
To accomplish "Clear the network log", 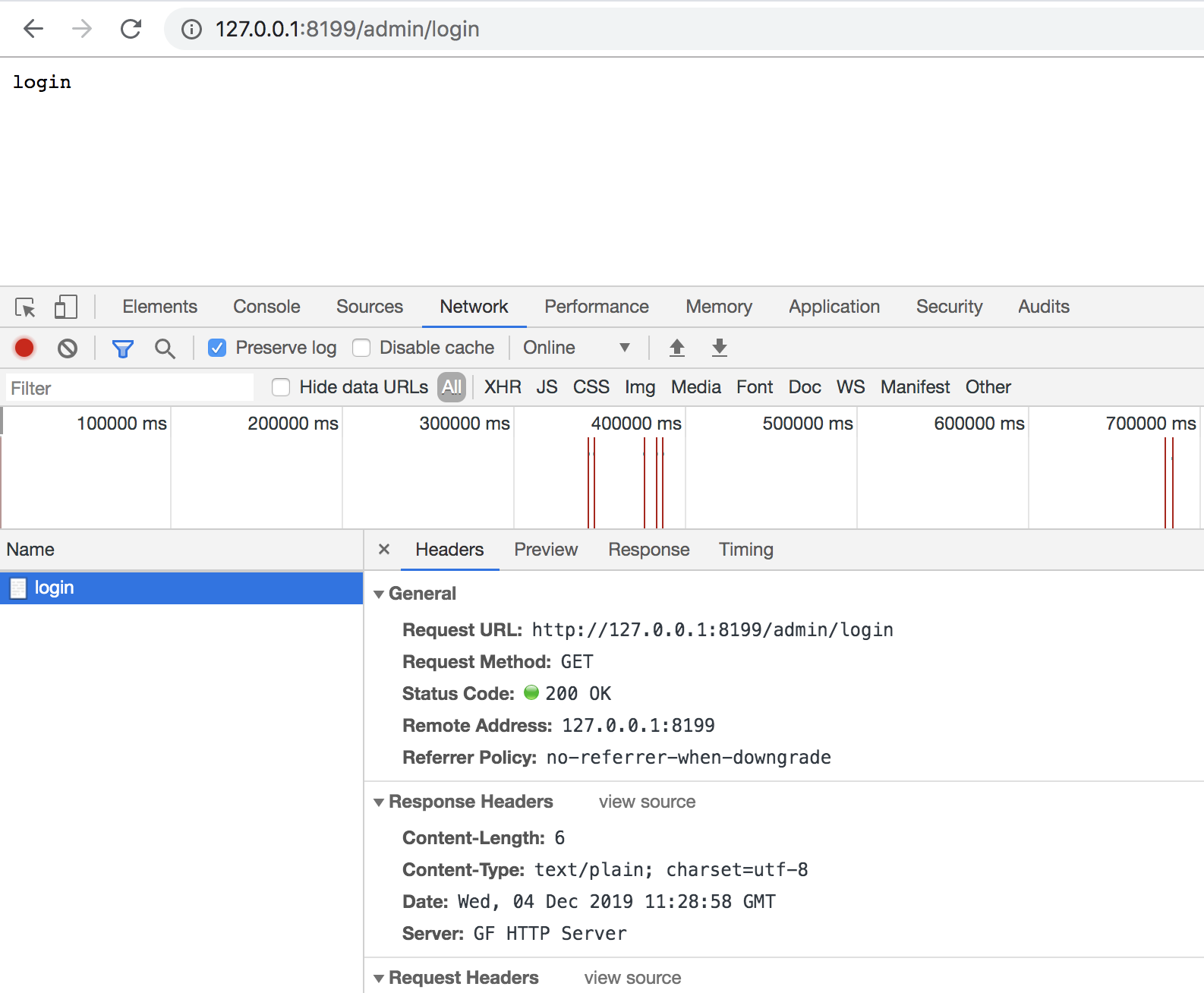I will (x=68, y=348).
